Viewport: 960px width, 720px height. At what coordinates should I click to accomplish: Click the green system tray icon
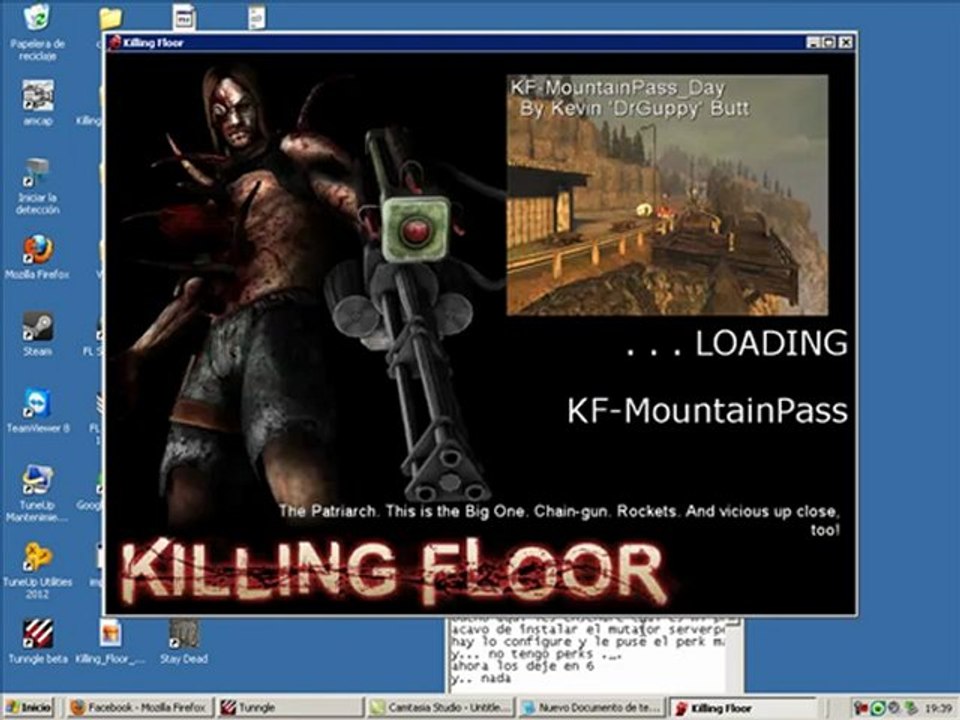tap(877, 708)
